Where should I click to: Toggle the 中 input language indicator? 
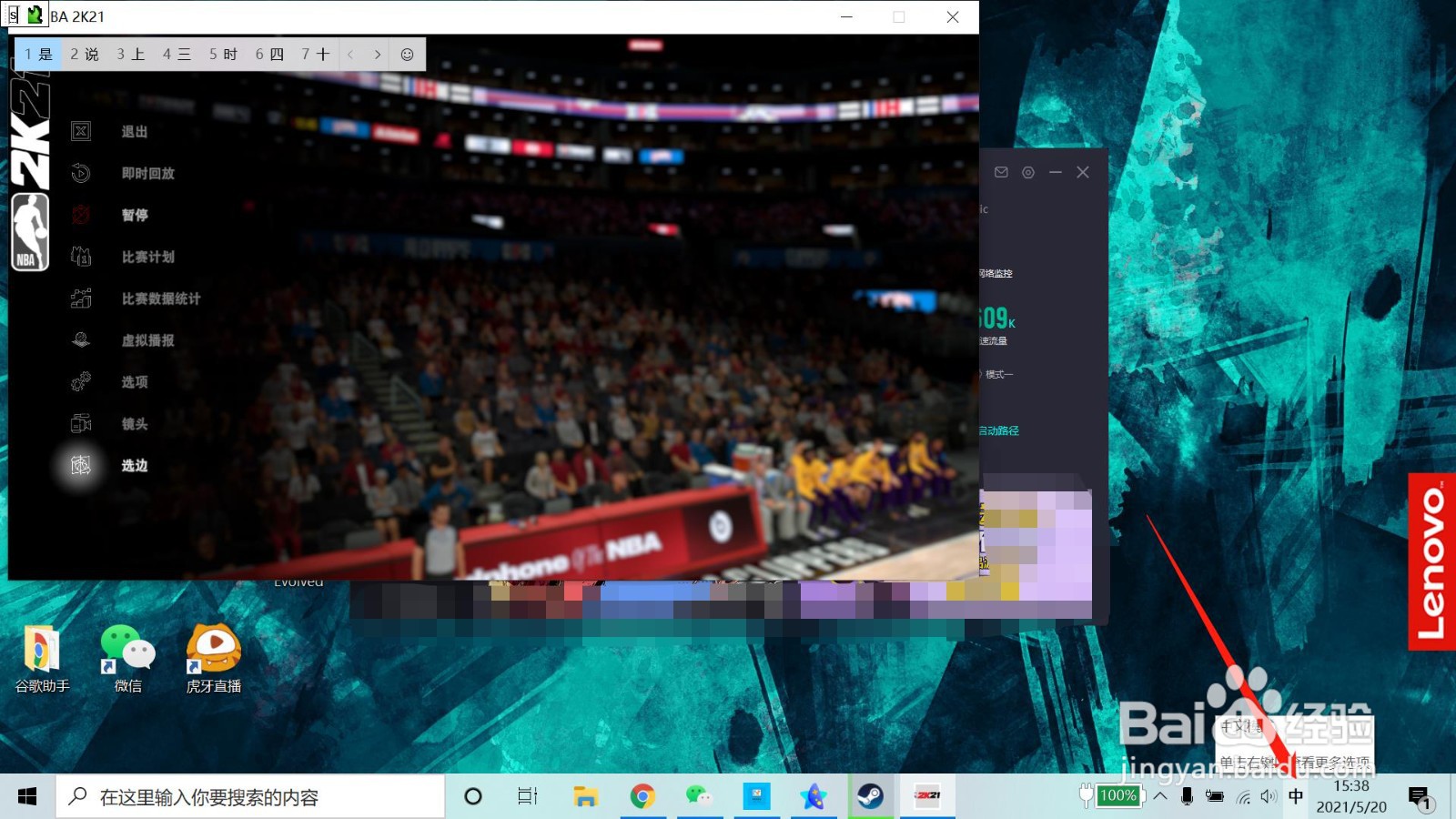[x=1296, y=797]
